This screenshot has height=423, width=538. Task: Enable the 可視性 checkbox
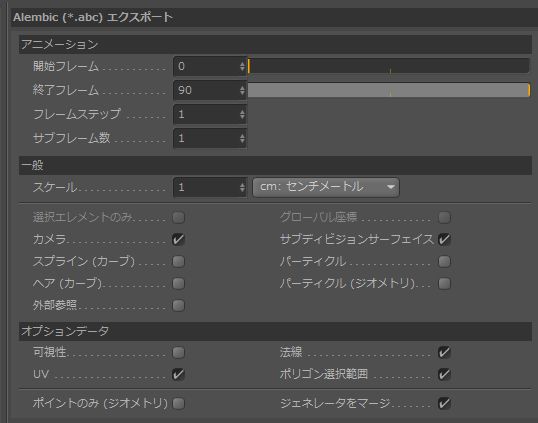coord(178,352)
